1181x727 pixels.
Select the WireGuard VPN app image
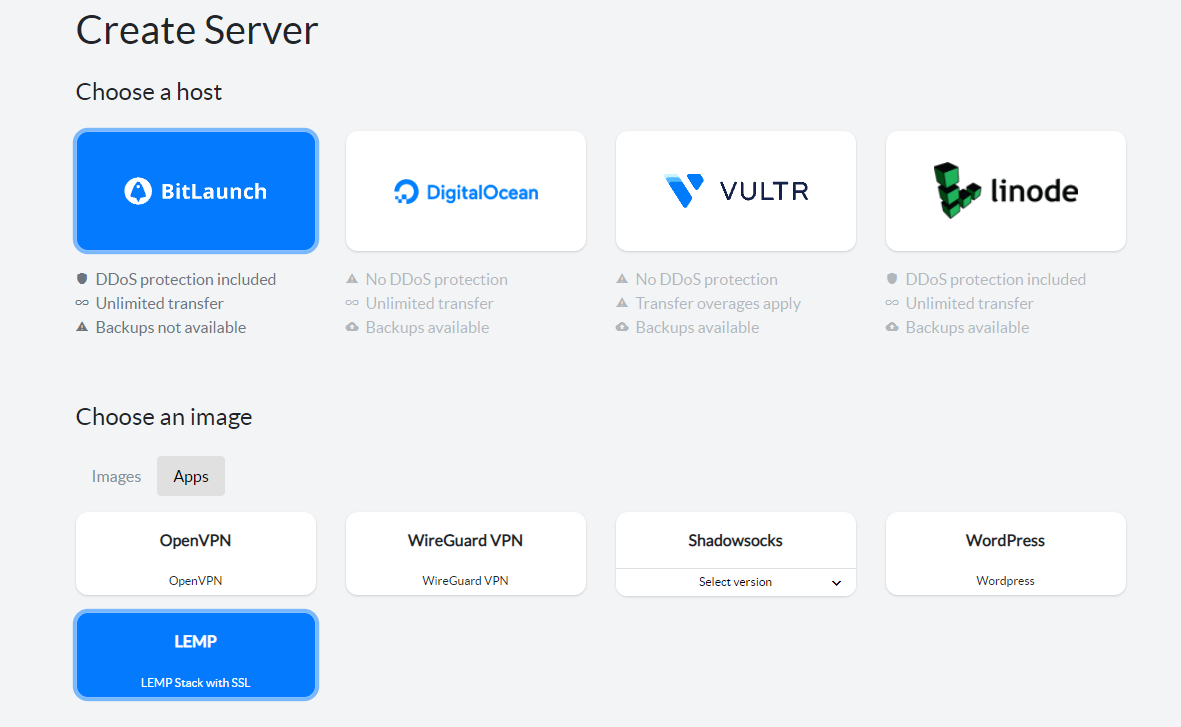(465, 554)
